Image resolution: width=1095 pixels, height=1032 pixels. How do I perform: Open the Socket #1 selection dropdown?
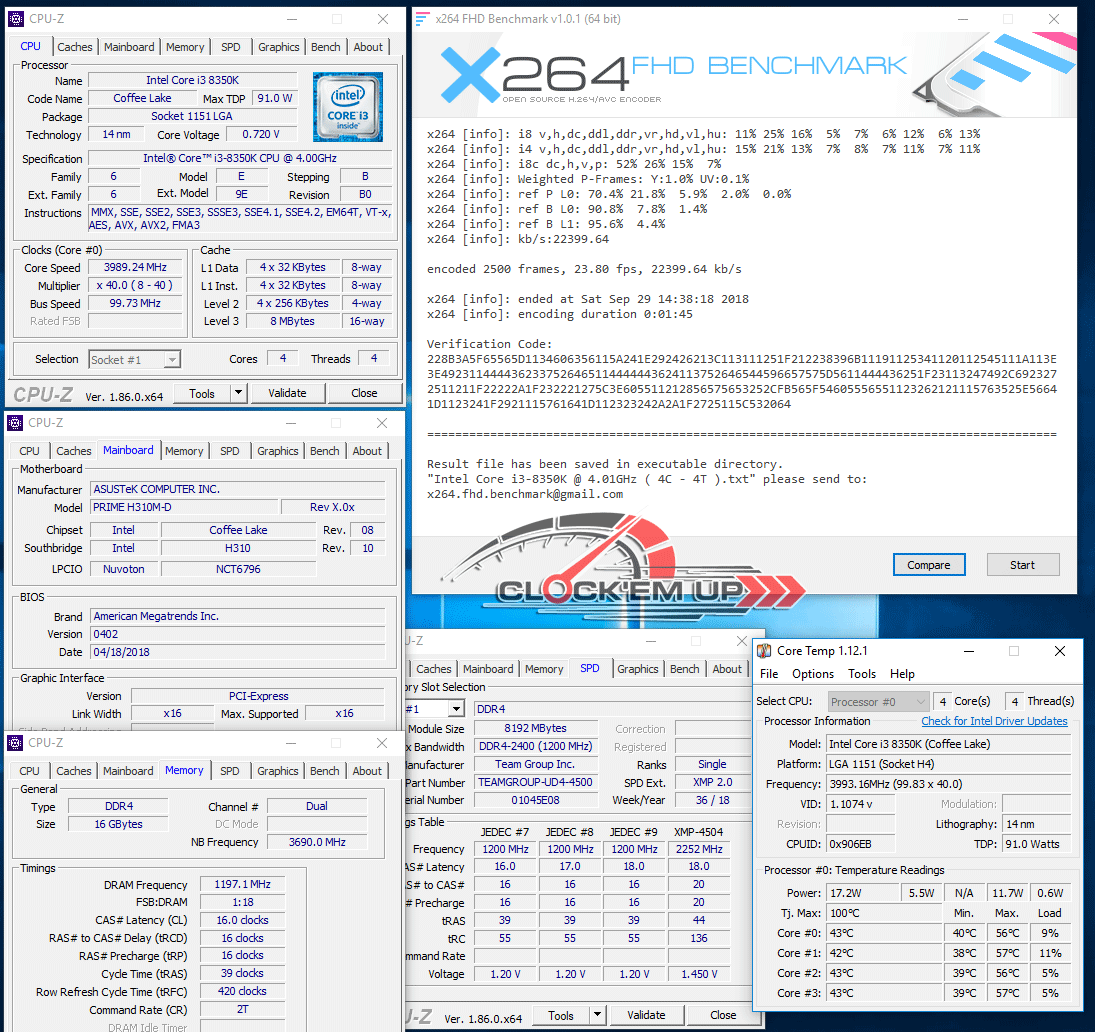[x=134, y=360]
